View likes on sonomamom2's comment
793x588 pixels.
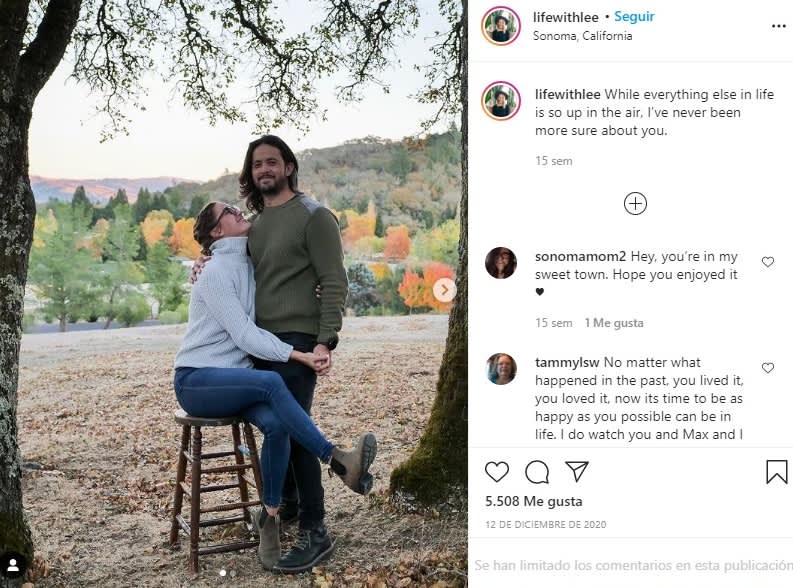[x=614, y=323]
